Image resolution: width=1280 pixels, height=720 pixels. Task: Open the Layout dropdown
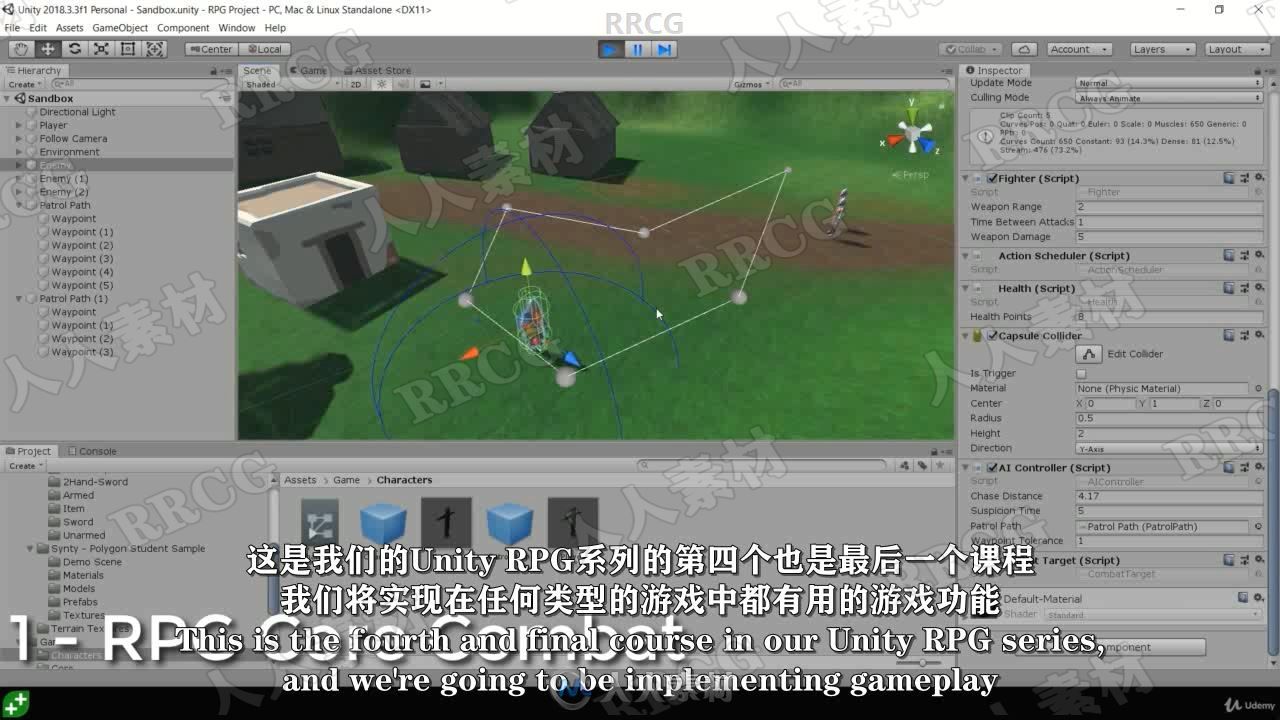pyautogui.click(x=1237, y=49)
